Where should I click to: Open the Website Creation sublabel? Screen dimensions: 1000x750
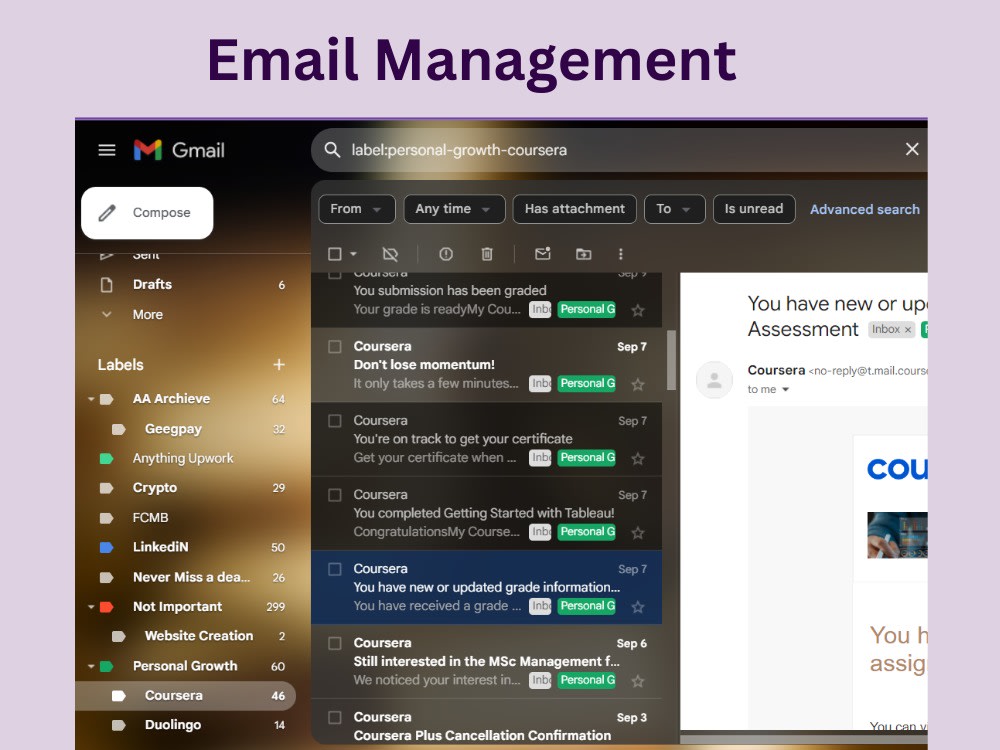point(199,636)
